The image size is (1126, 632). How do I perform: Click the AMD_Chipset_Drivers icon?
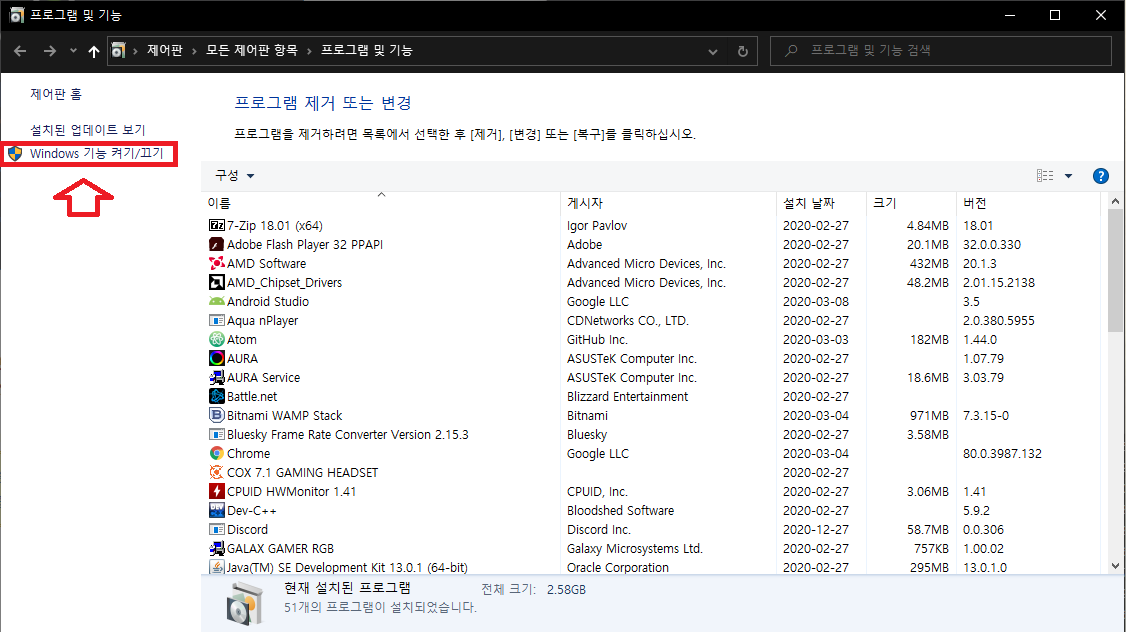[x=216, y=282]
